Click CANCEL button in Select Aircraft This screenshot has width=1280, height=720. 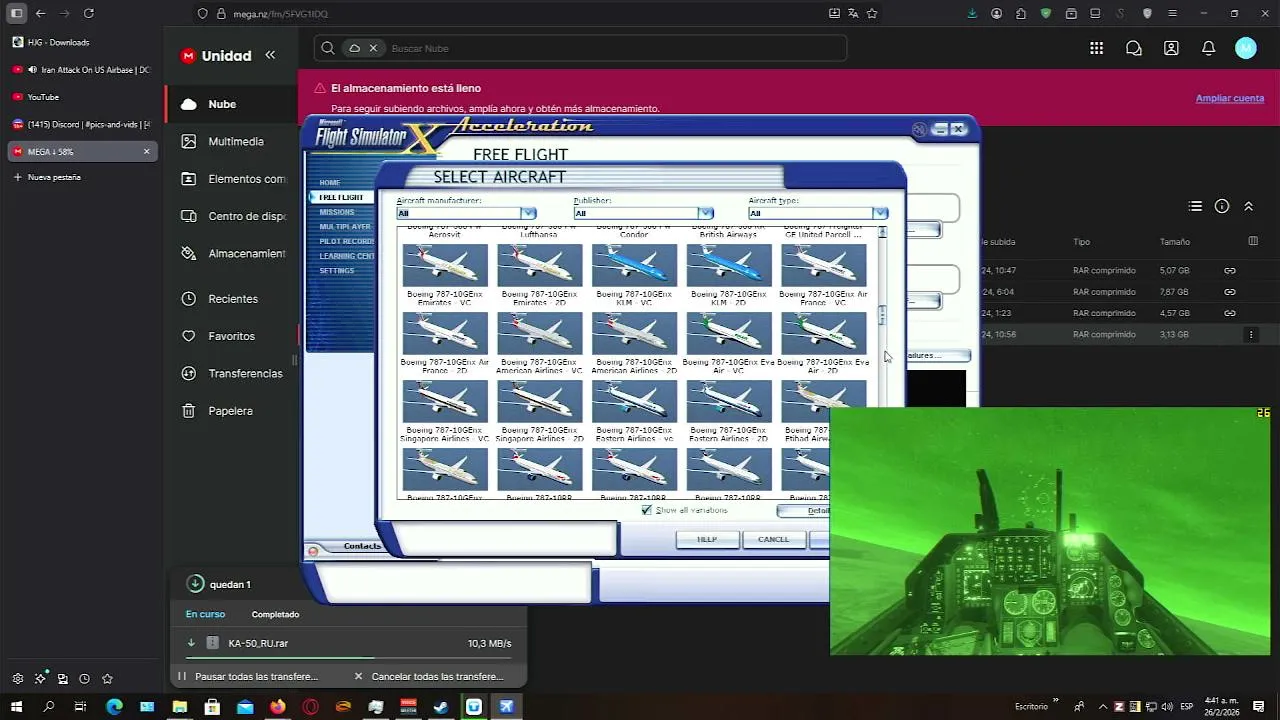tap(773, 539)
